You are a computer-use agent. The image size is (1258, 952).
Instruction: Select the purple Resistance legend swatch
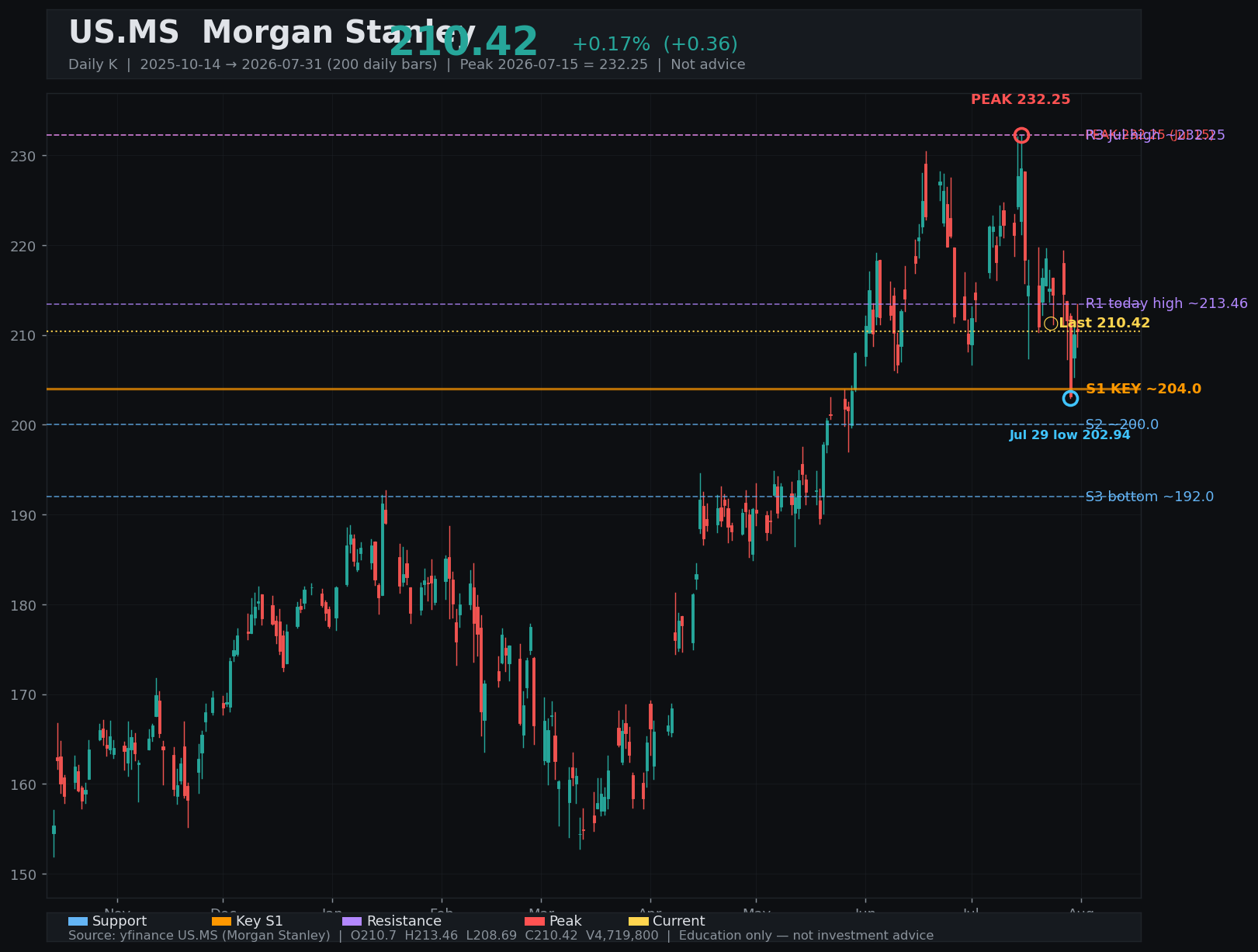coord(352,922)
